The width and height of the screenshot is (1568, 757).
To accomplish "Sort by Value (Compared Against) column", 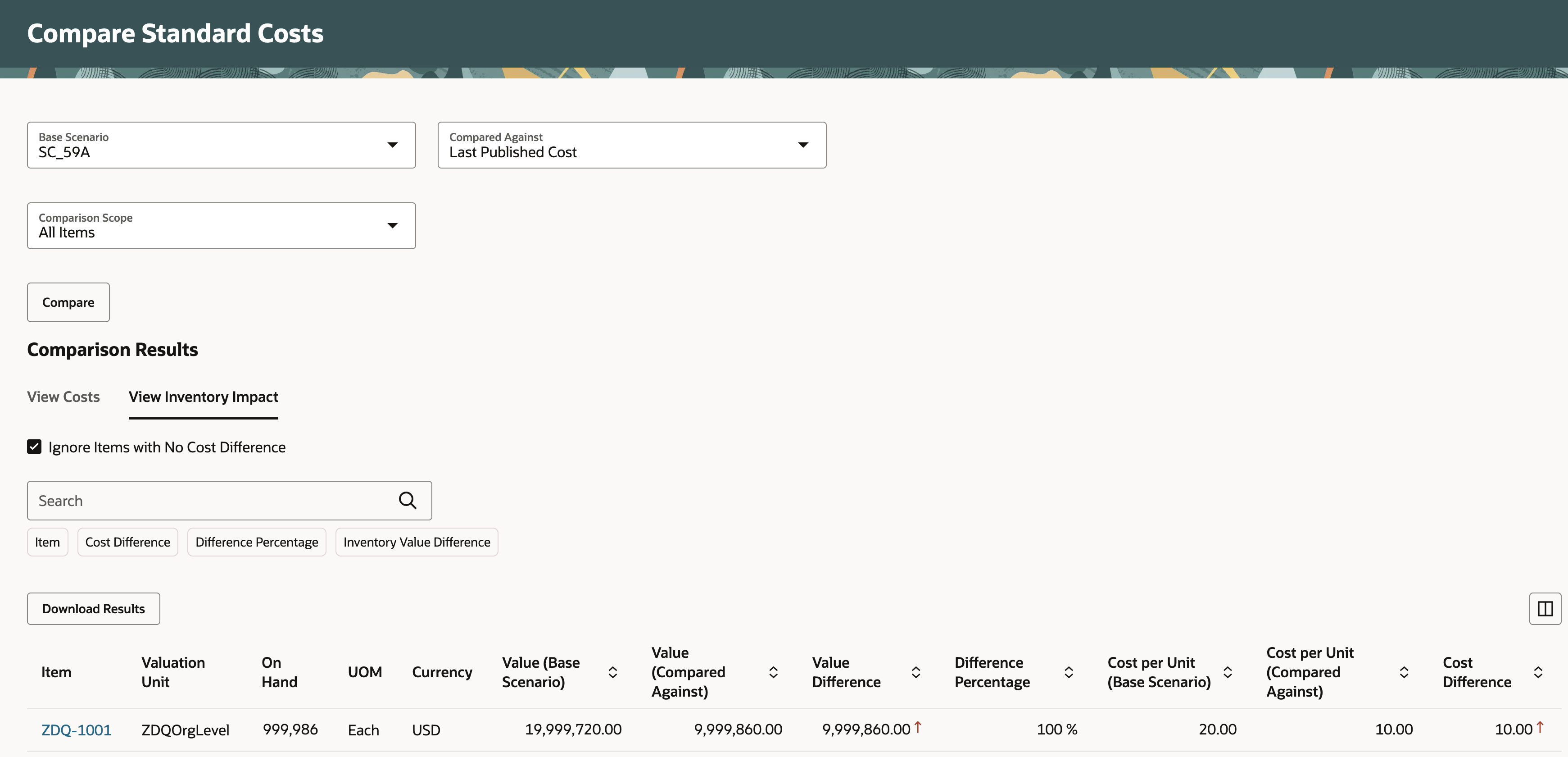I will (x=773, y=672).
